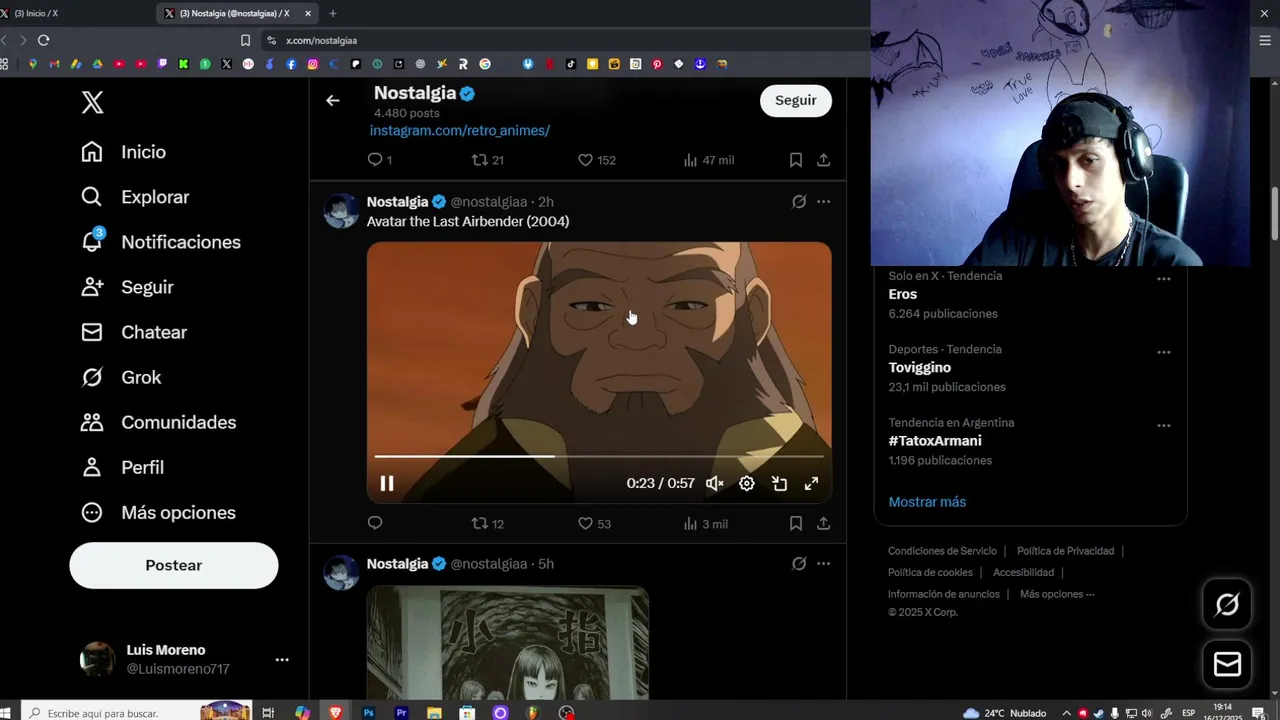Open Comunidades in sidebar
Image resolution: width=1280 pixels, height=720 pixels.
click(159, 422)
